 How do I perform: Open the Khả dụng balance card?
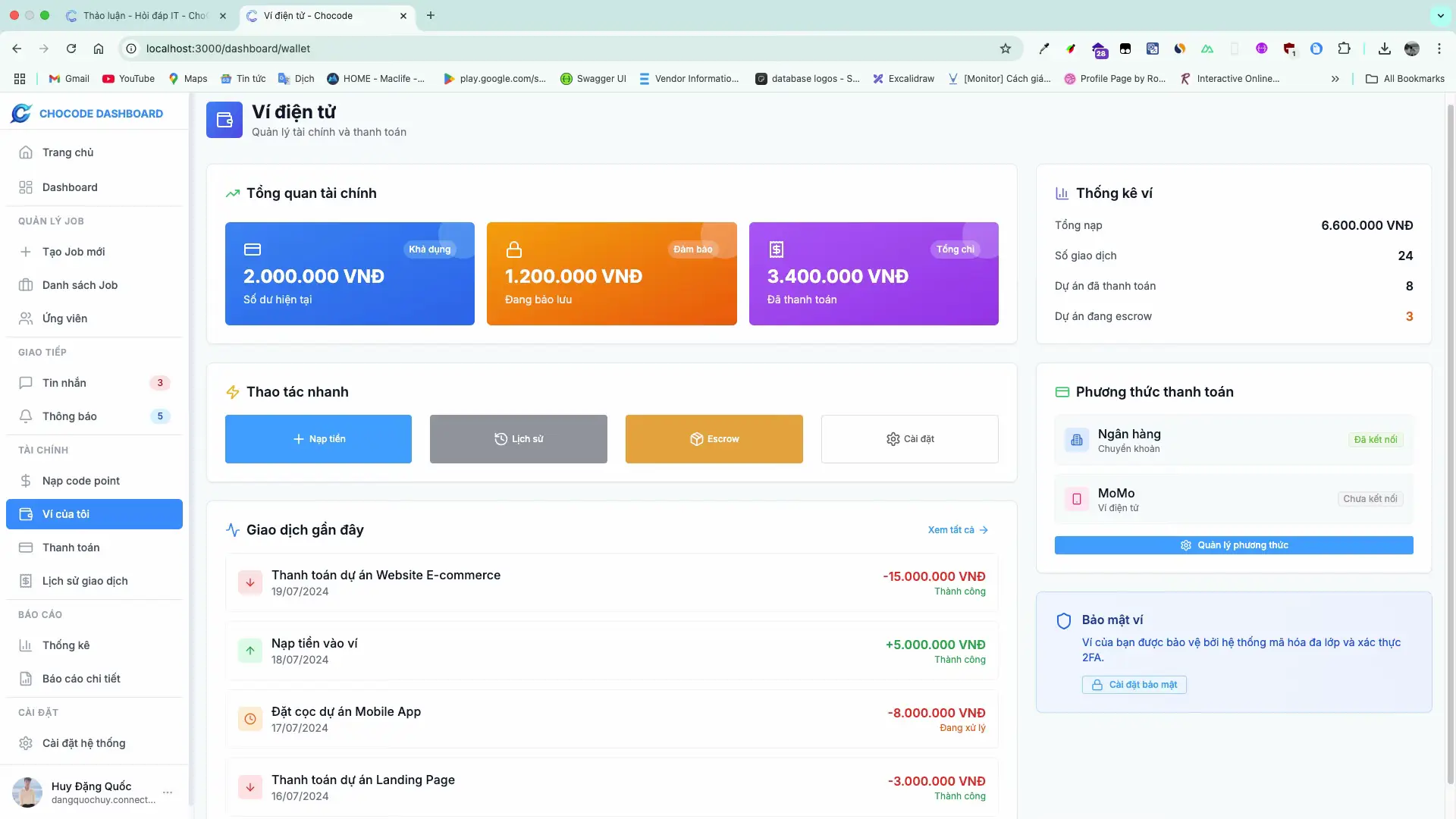coord(350,274)
